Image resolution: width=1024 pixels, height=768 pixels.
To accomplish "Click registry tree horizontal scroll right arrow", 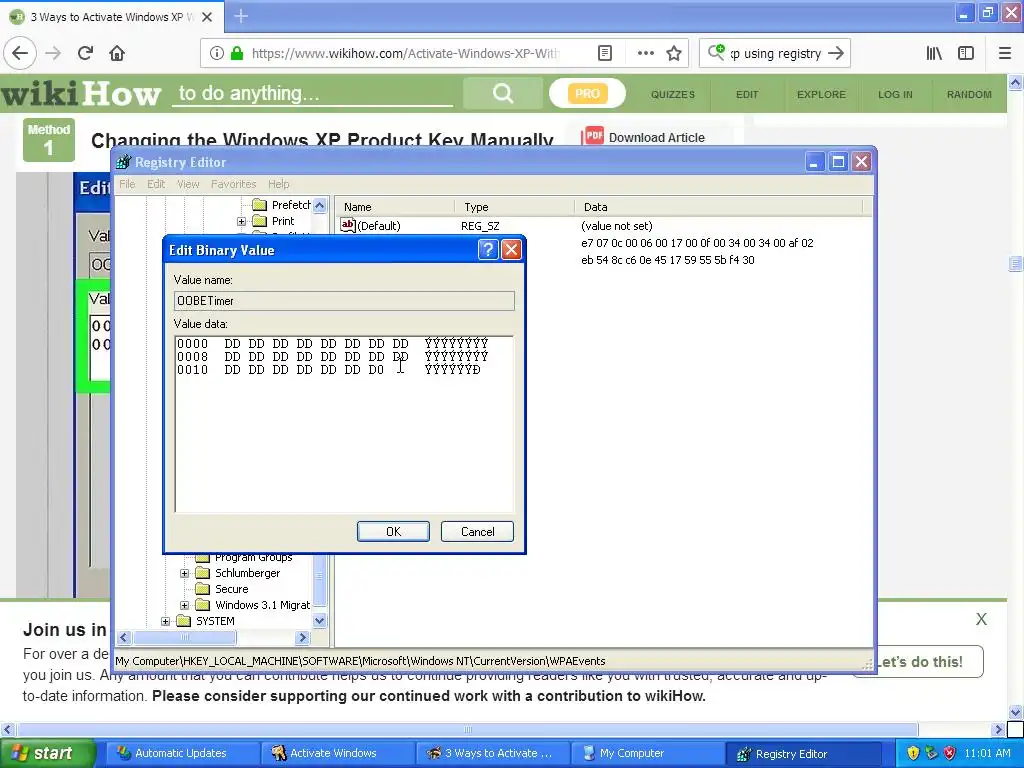I will coord(302,637).
